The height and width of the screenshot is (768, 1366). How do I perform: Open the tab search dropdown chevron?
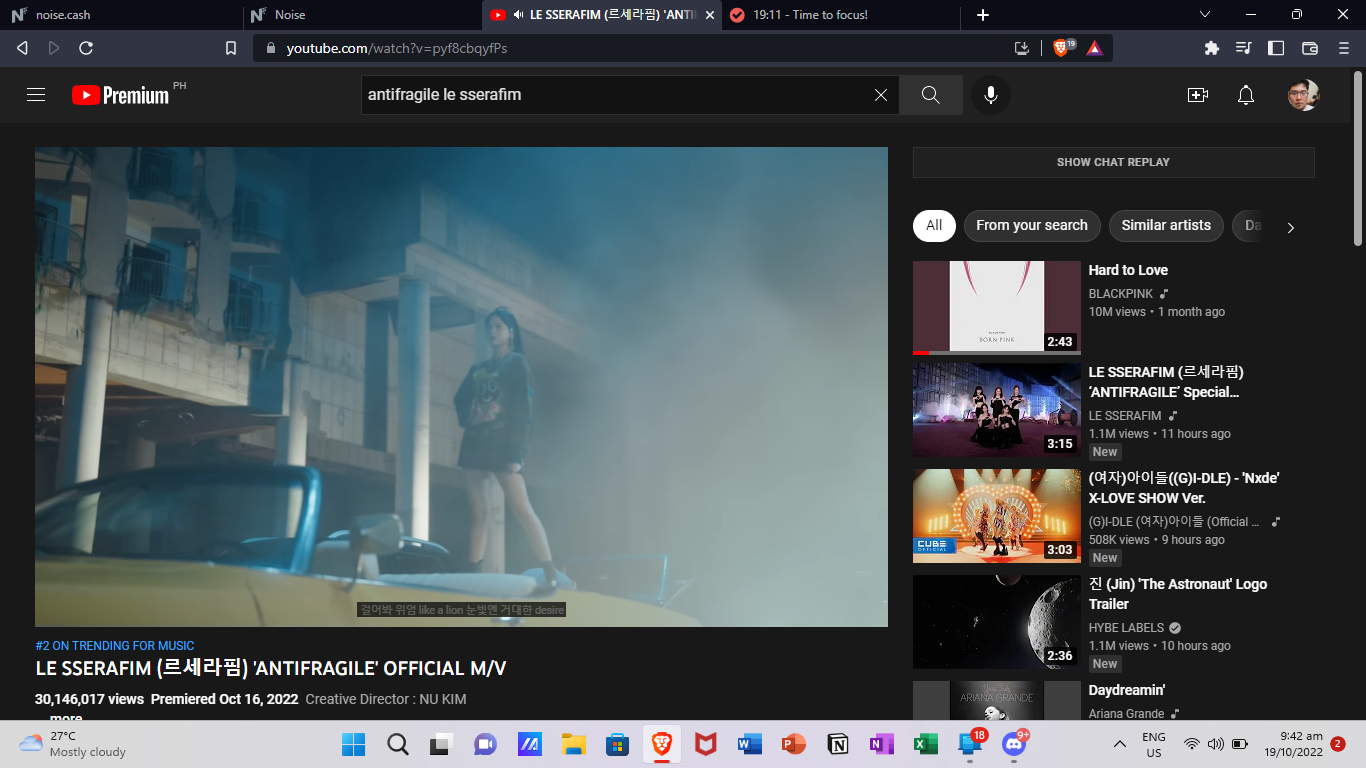(x=1205, y=15)
